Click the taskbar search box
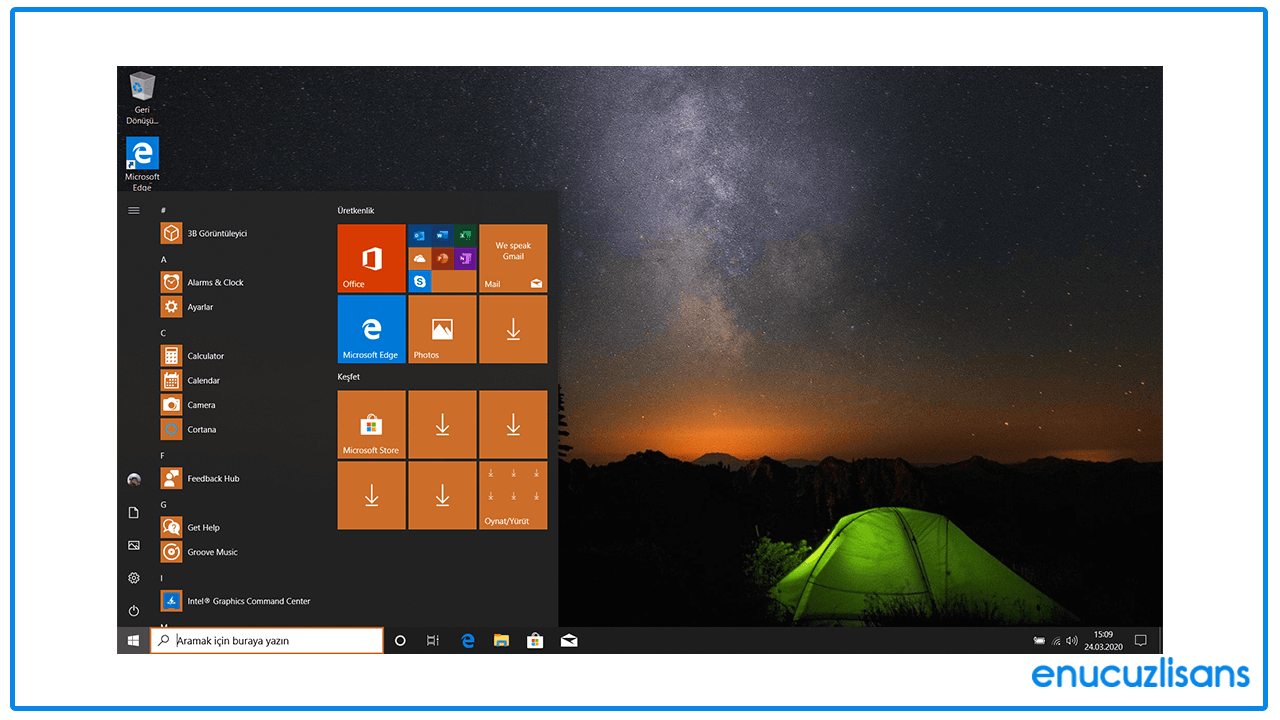The width and height of the screenshot is (1280, 720). (265, 640)
